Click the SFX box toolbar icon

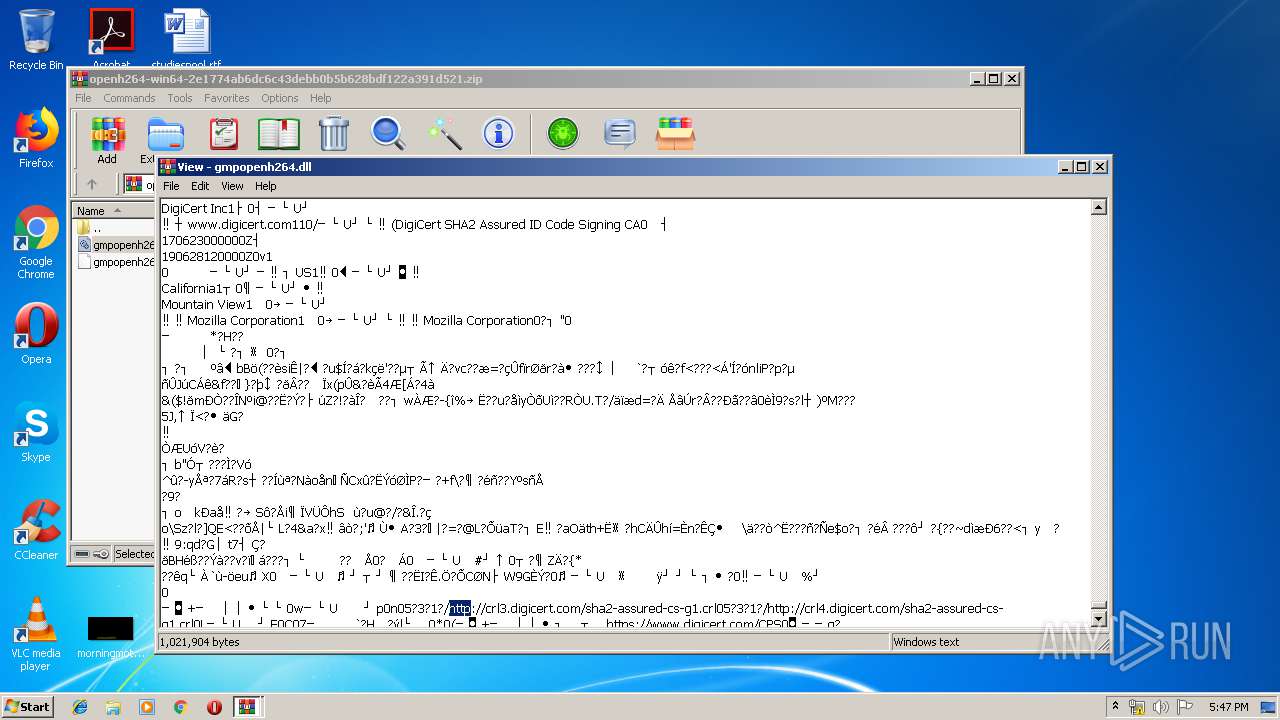click(x=675, y=133)
